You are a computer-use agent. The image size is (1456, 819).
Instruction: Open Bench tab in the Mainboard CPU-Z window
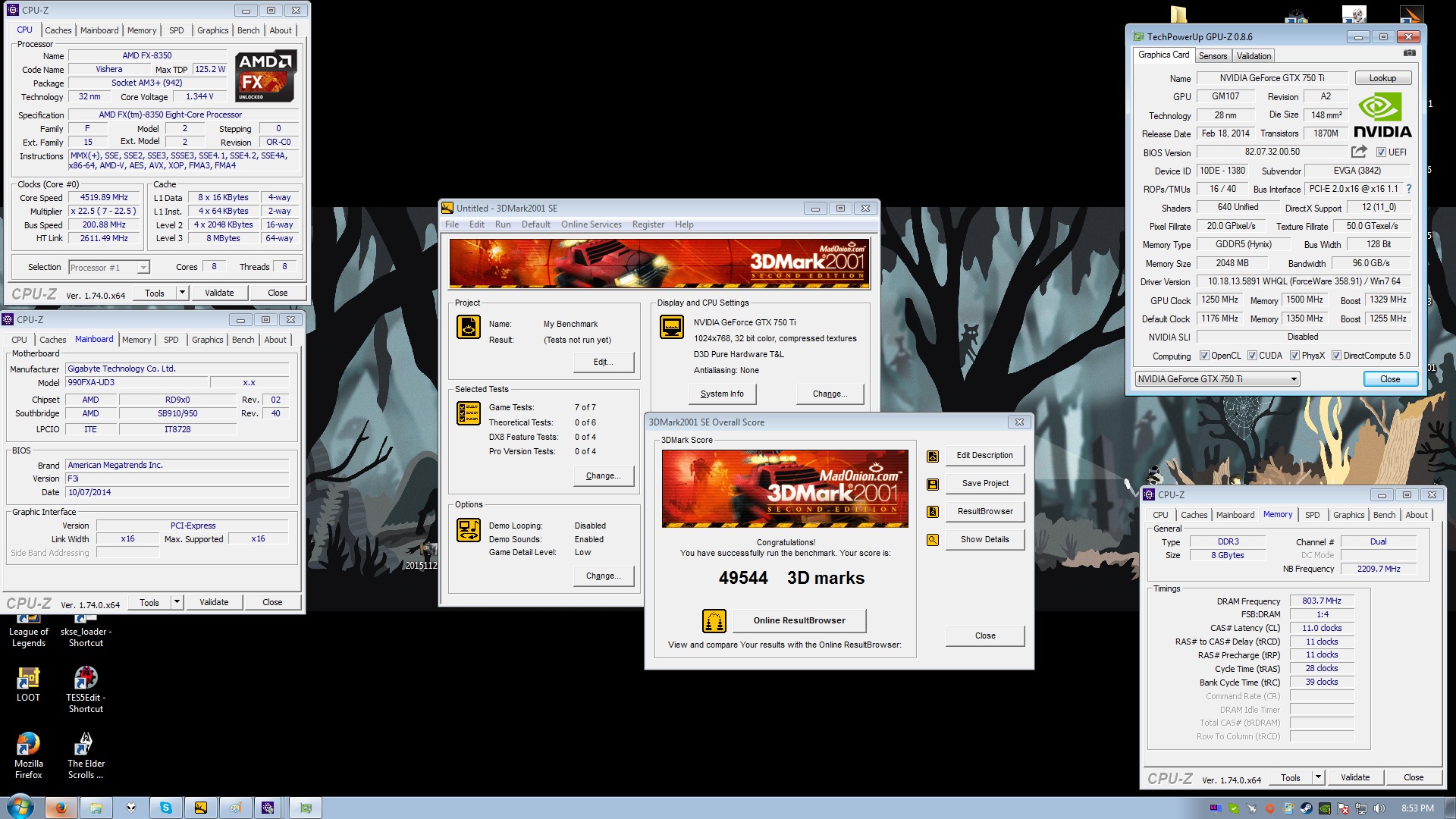[243, 340]
